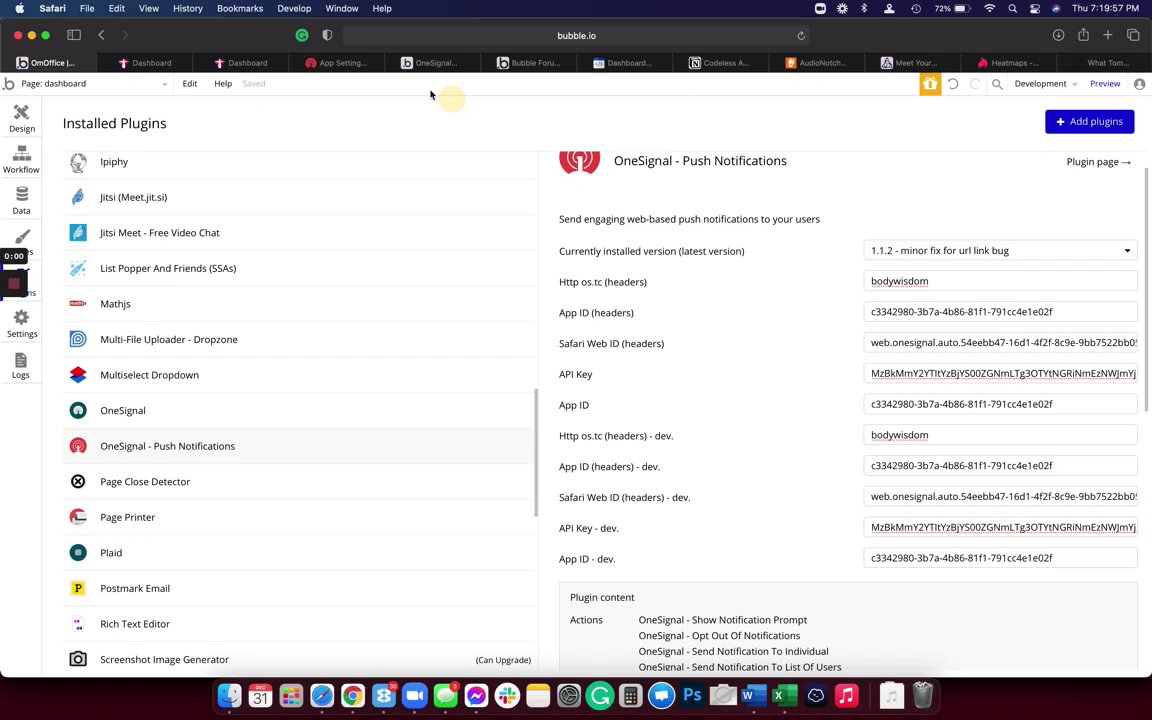Open a new tab with plus icon
This screenshot has width=1152, height=720.
[x=1108, y=35]
